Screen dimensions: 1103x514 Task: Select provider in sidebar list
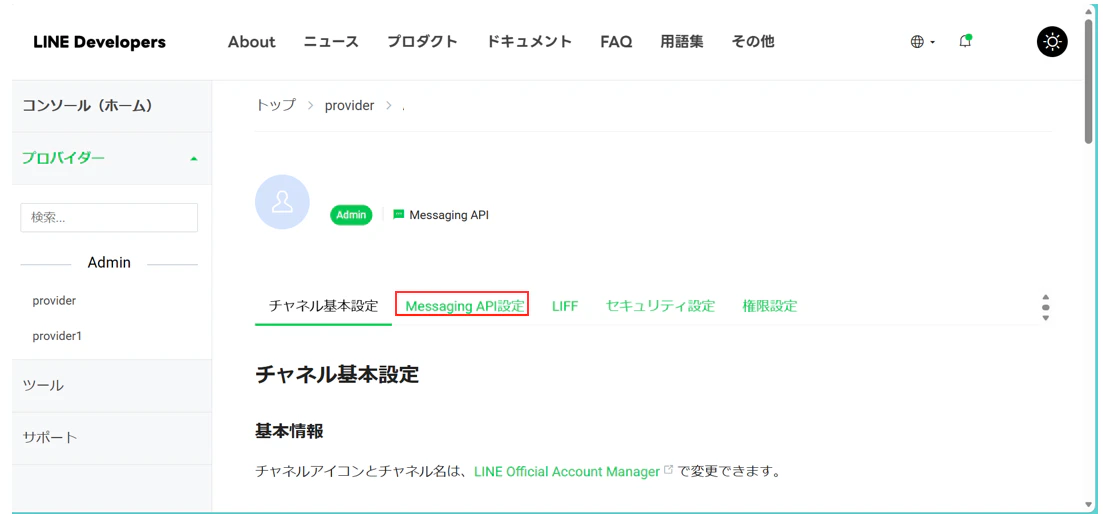click(54, 300)
